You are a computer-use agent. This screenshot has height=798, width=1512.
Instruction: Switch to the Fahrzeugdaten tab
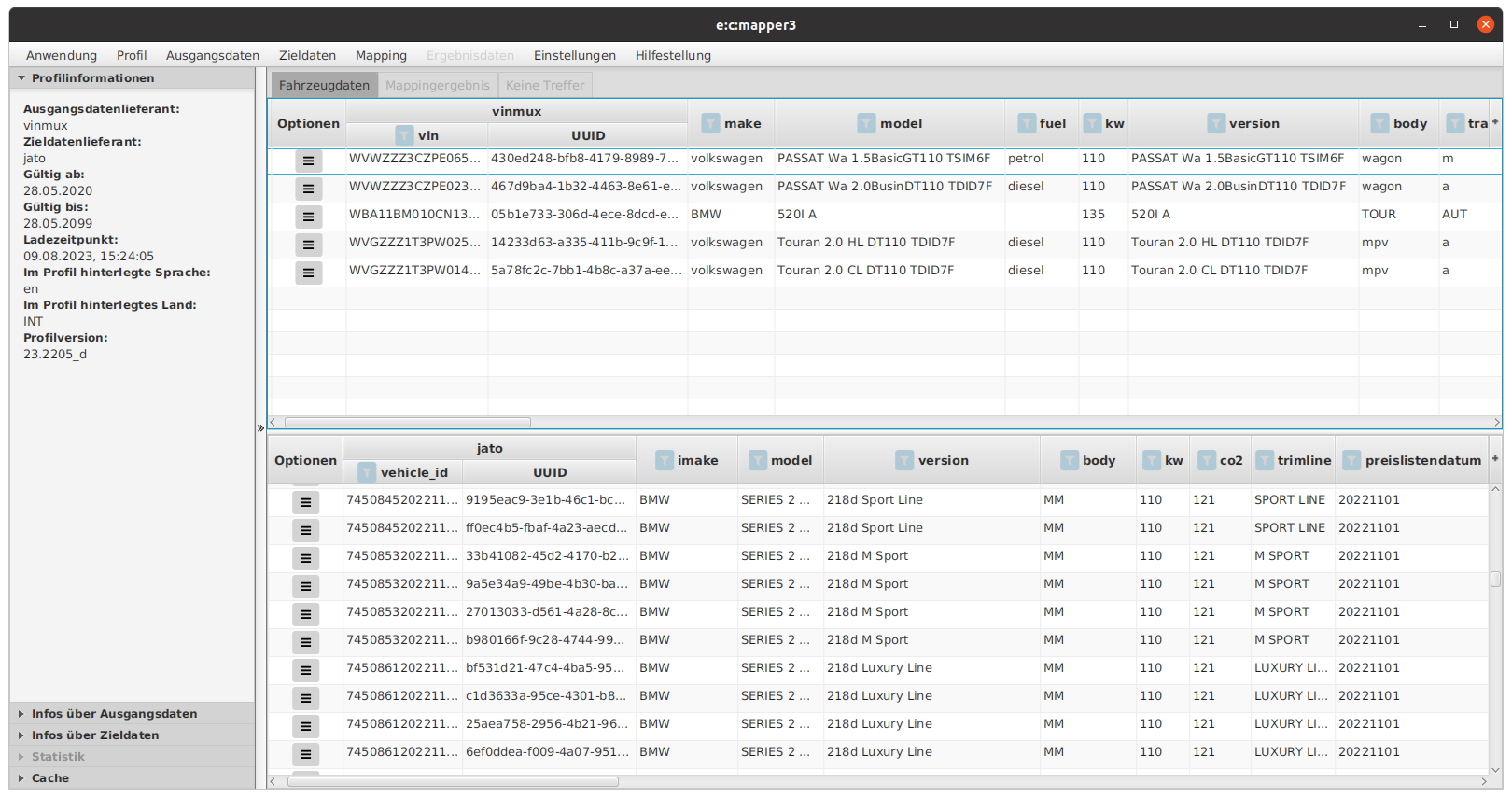[x=324, y=85]
